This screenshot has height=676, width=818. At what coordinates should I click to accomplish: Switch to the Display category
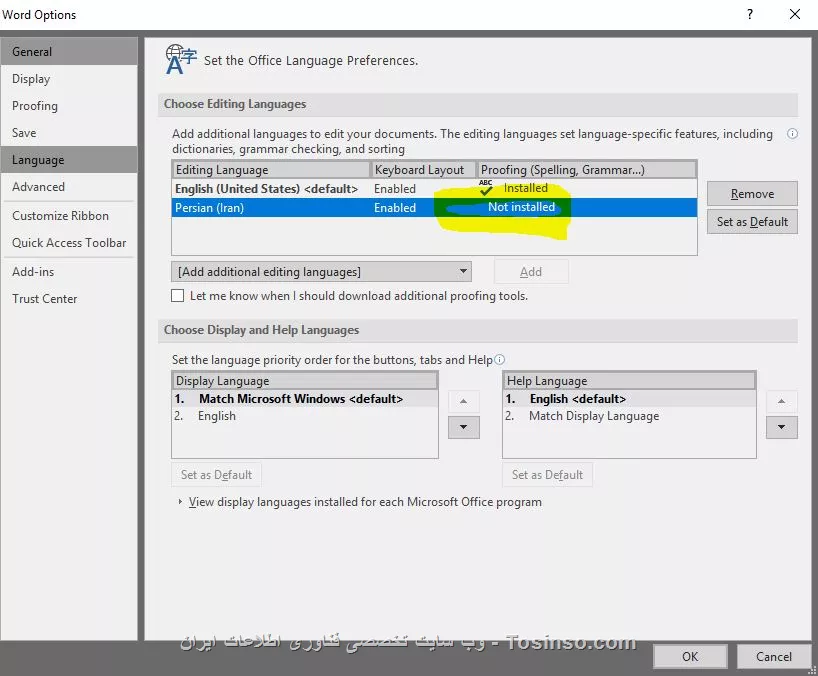(x=69, y=79)
